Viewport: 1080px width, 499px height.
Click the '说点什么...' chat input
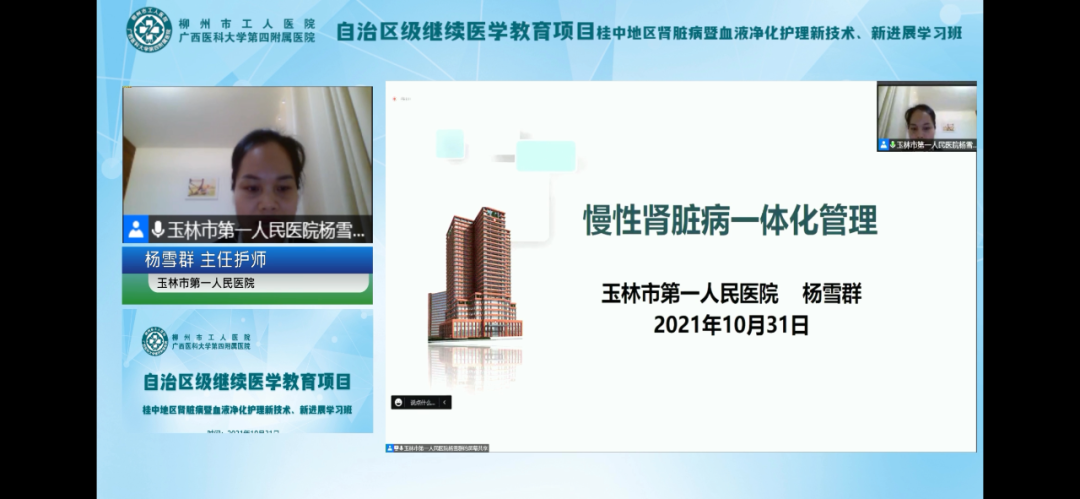422,403
